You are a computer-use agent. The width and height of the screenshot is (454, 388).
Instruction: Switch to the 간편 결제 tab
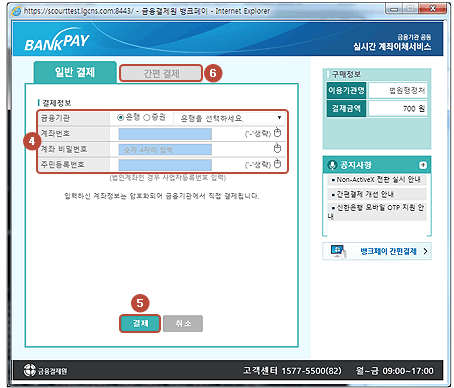pos(161,73)
